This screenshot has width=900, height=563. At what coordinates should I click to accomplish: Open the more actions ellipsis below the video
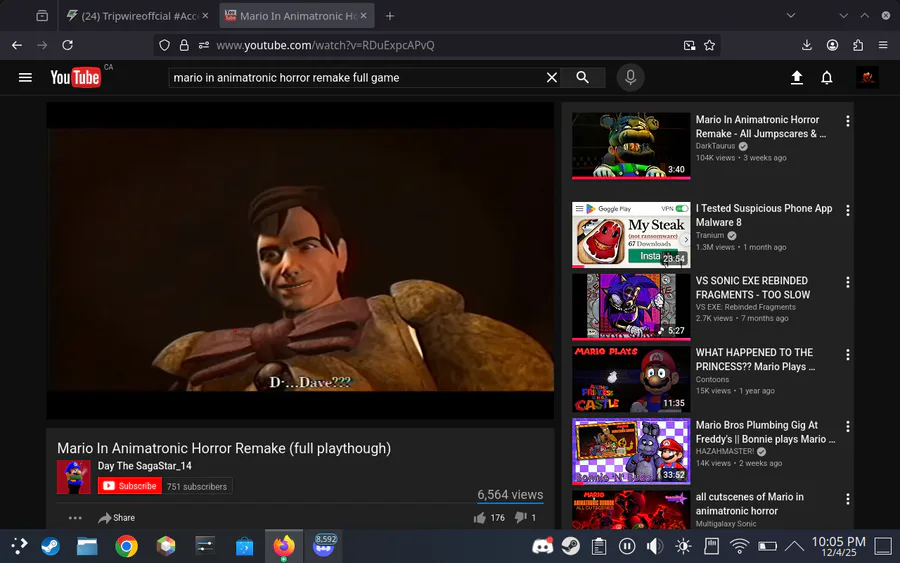click(75, 518)
